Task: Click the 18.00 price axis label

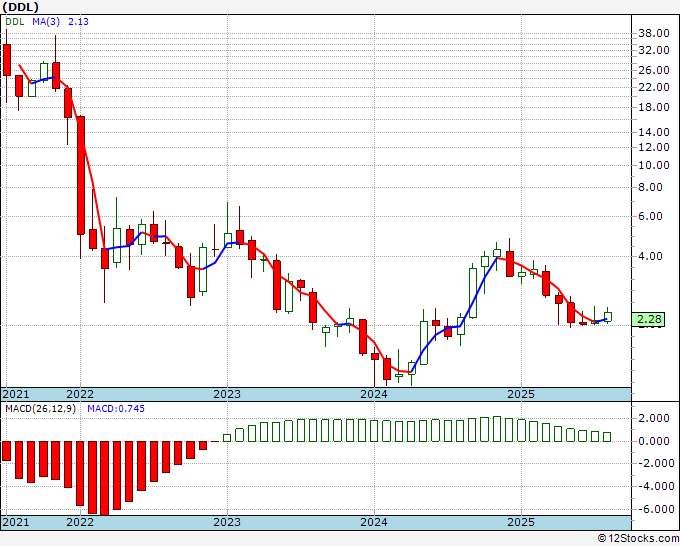Action: click(654, 107)
